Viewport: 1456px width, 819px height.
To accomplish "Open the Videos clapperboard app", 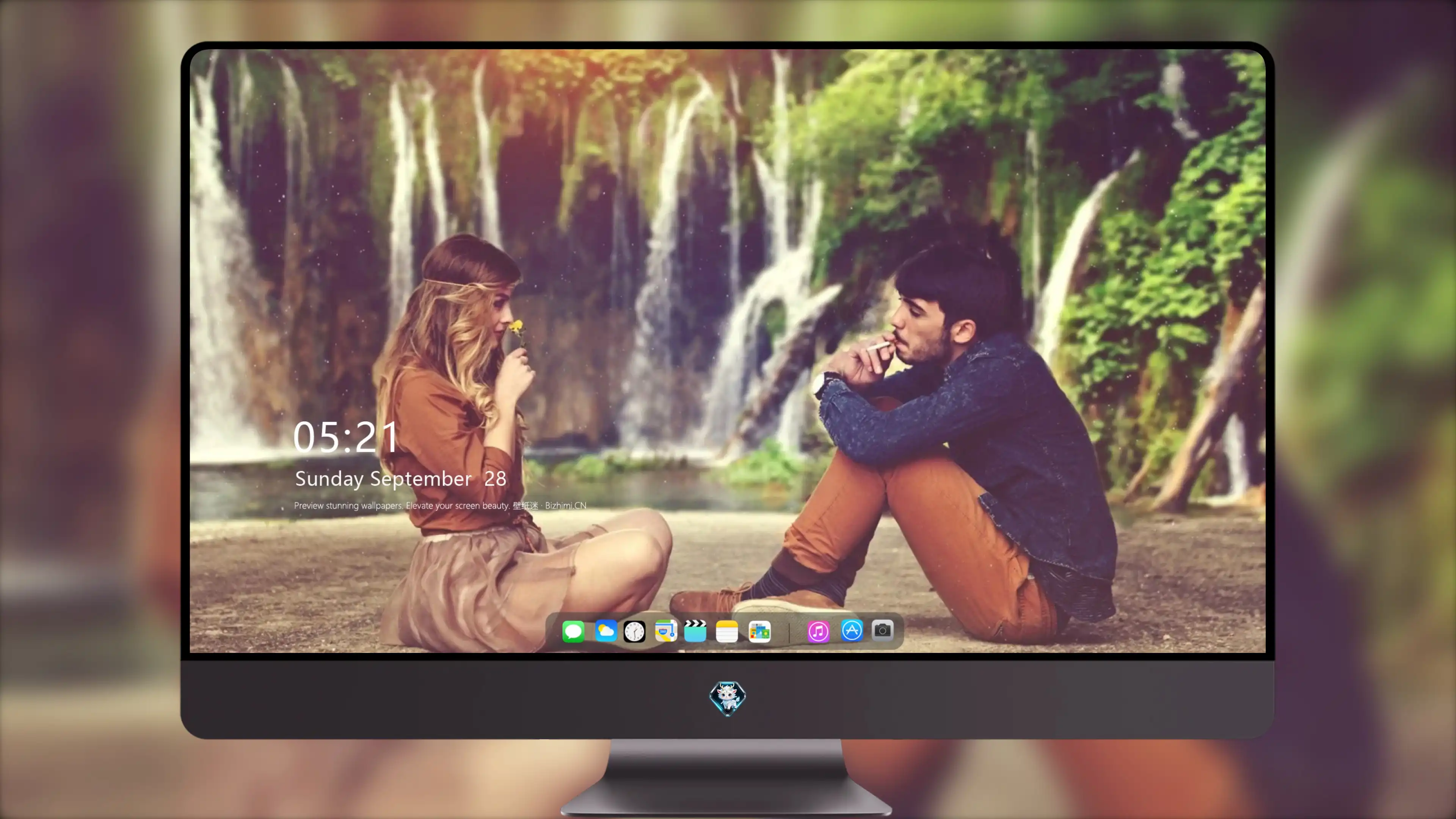I will coord(695,631).
